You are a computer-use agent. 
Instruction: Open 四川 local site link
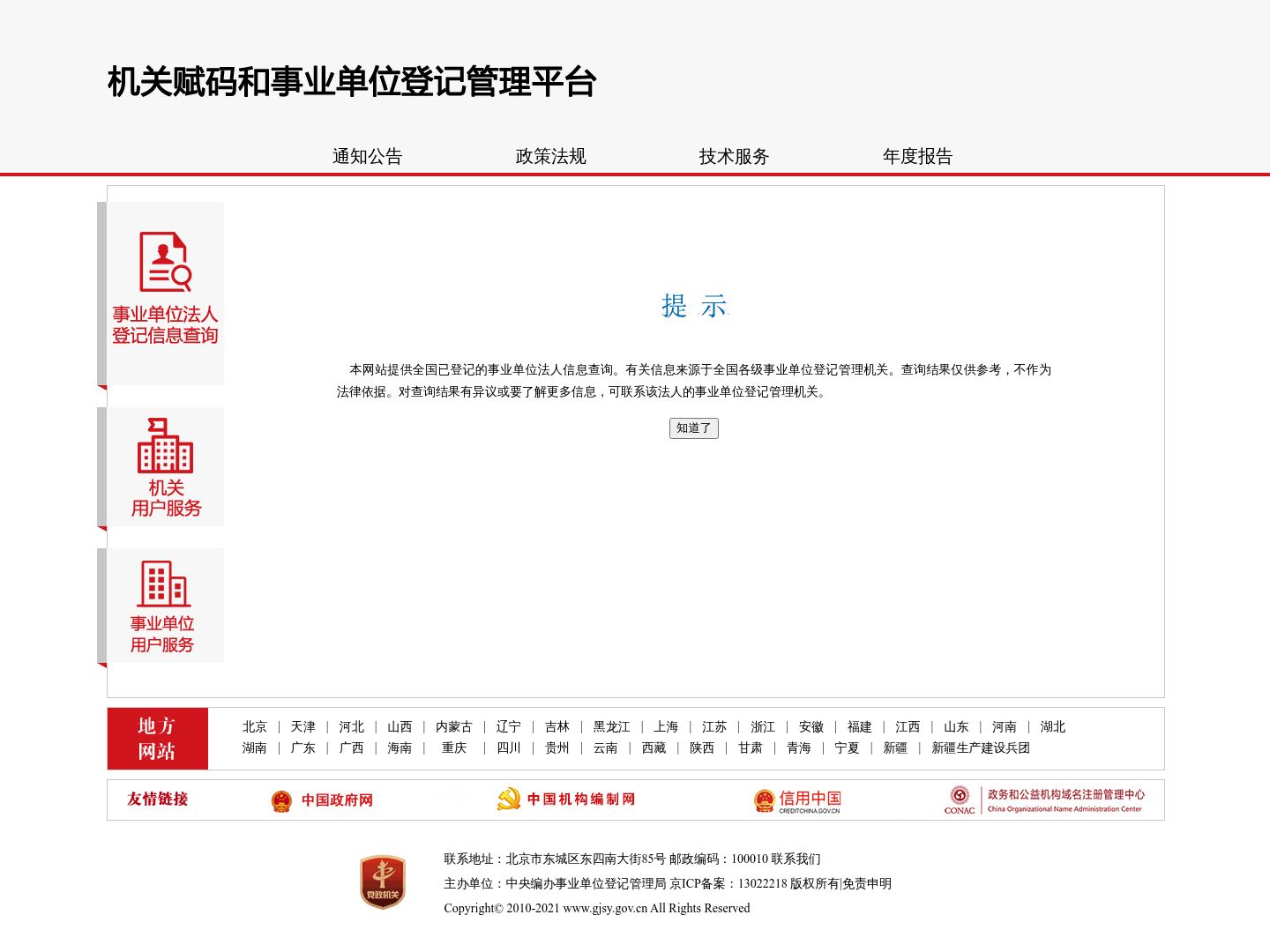coord(509,748)
